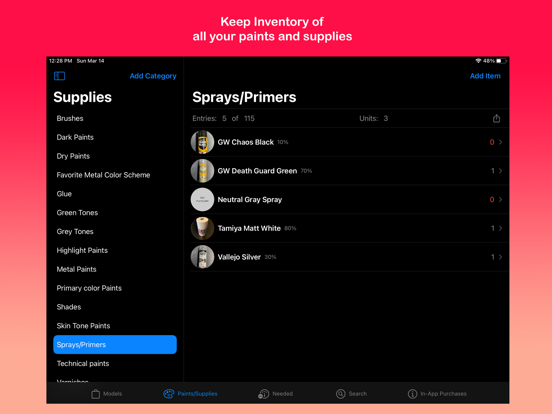Open the Needed tab

point(275,394)
